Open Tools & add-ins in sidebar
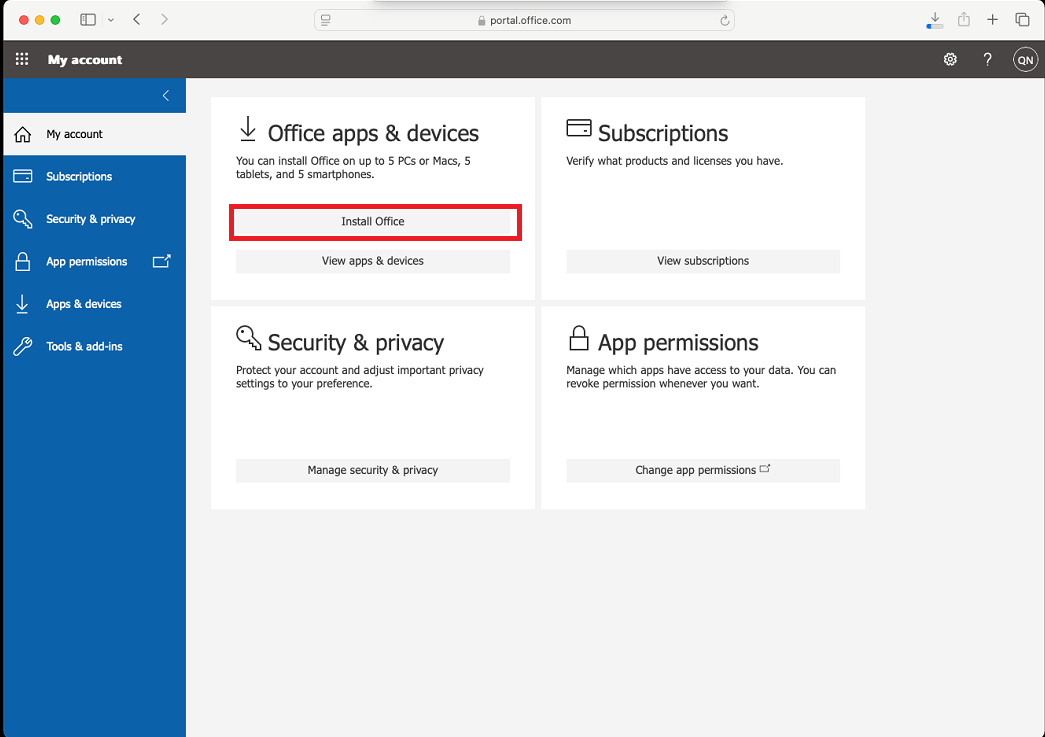This screenshot has width=1045, height=737. click(84, 346)
